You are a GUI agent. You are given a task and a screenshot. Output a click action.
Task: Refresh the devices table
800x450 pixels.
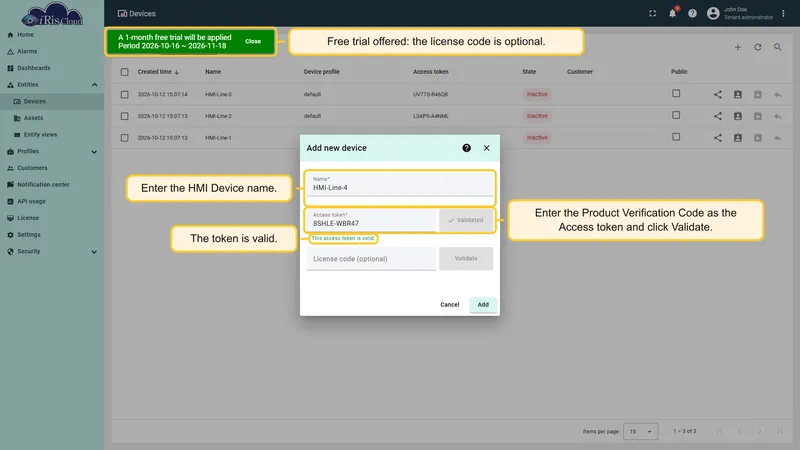(758, 47)
